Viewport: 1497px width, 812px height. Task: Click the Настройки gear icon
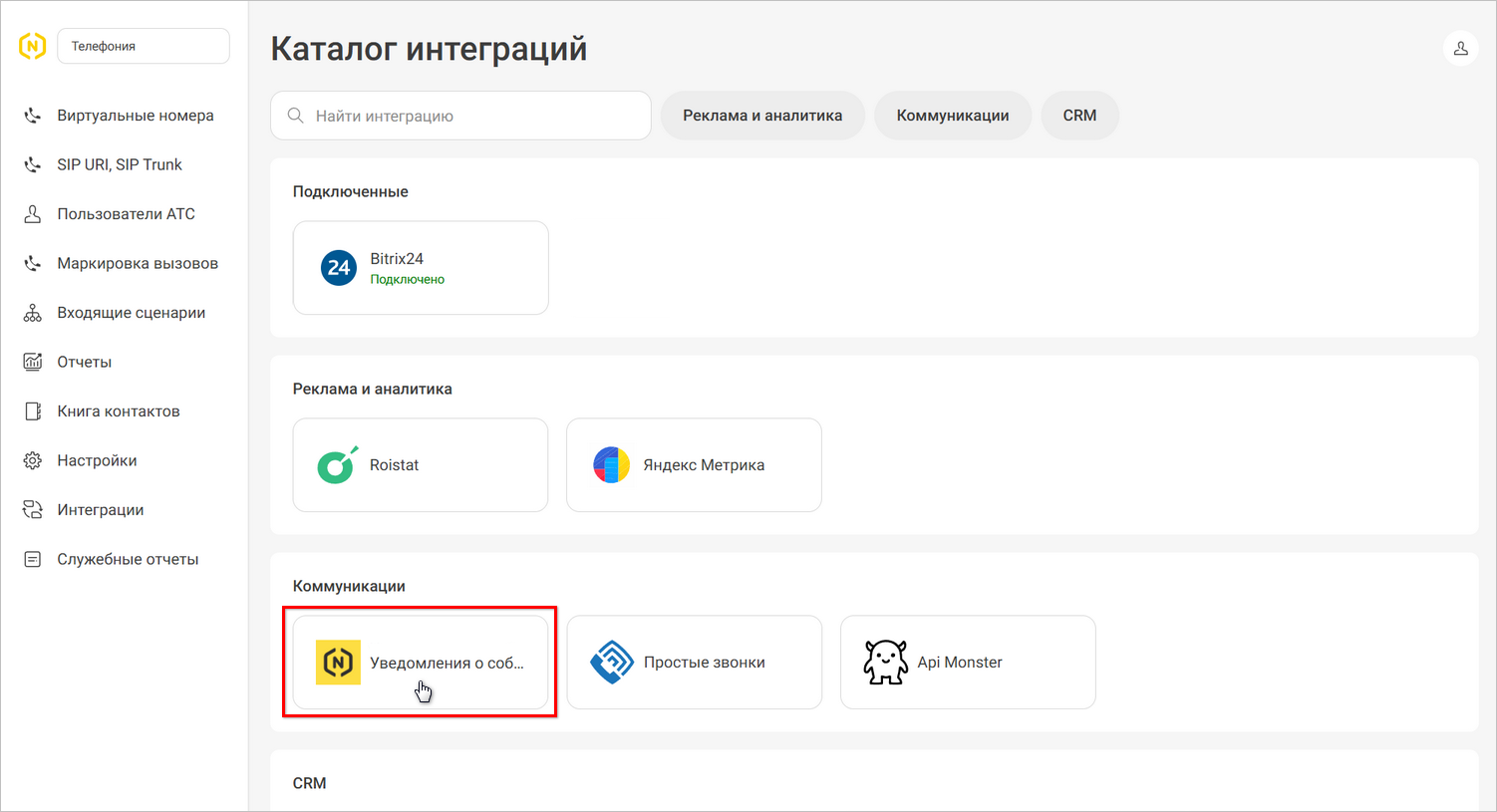point(32,459)
